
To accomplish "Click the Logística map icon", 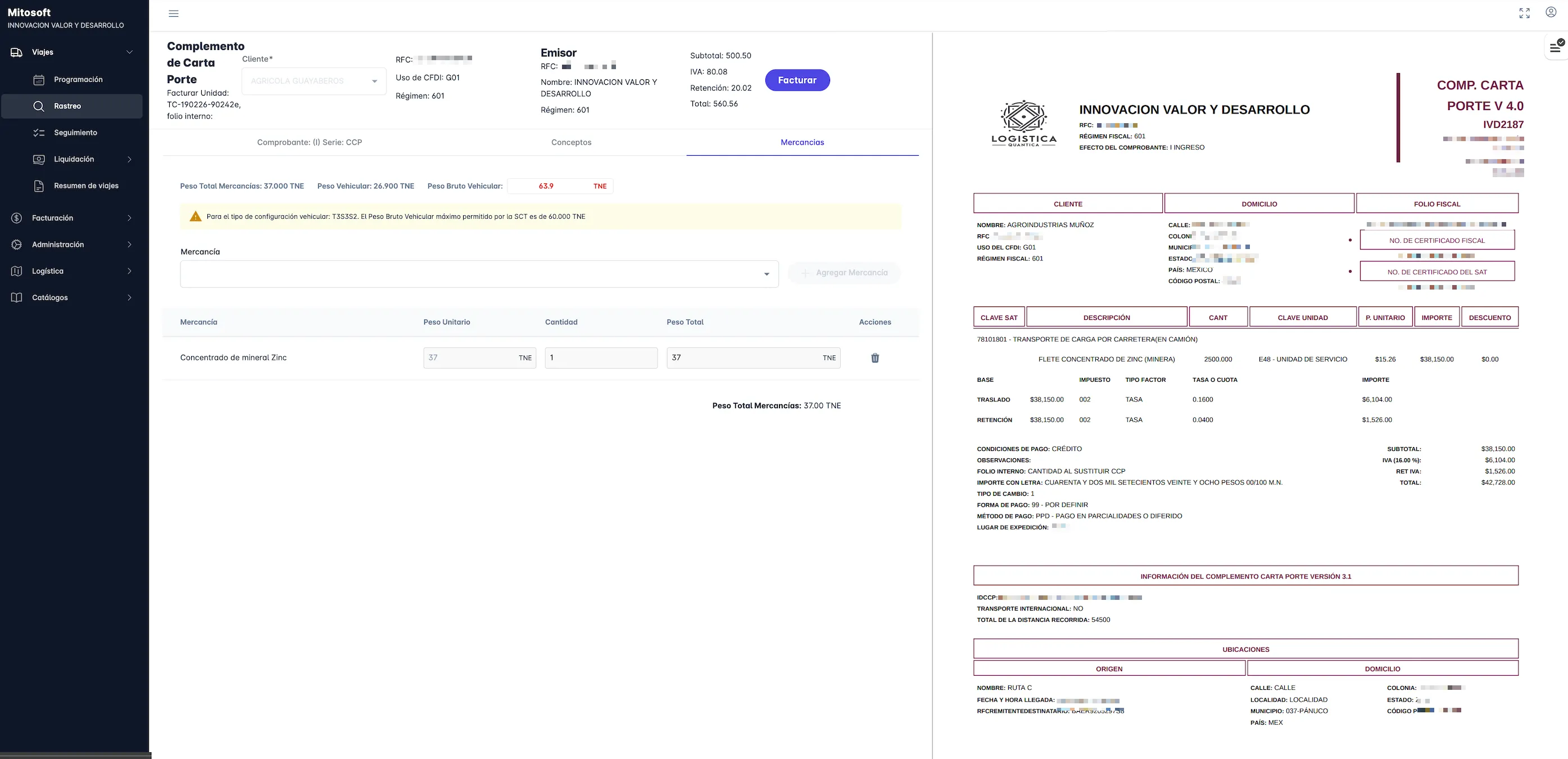I will (x=17, y=271).
